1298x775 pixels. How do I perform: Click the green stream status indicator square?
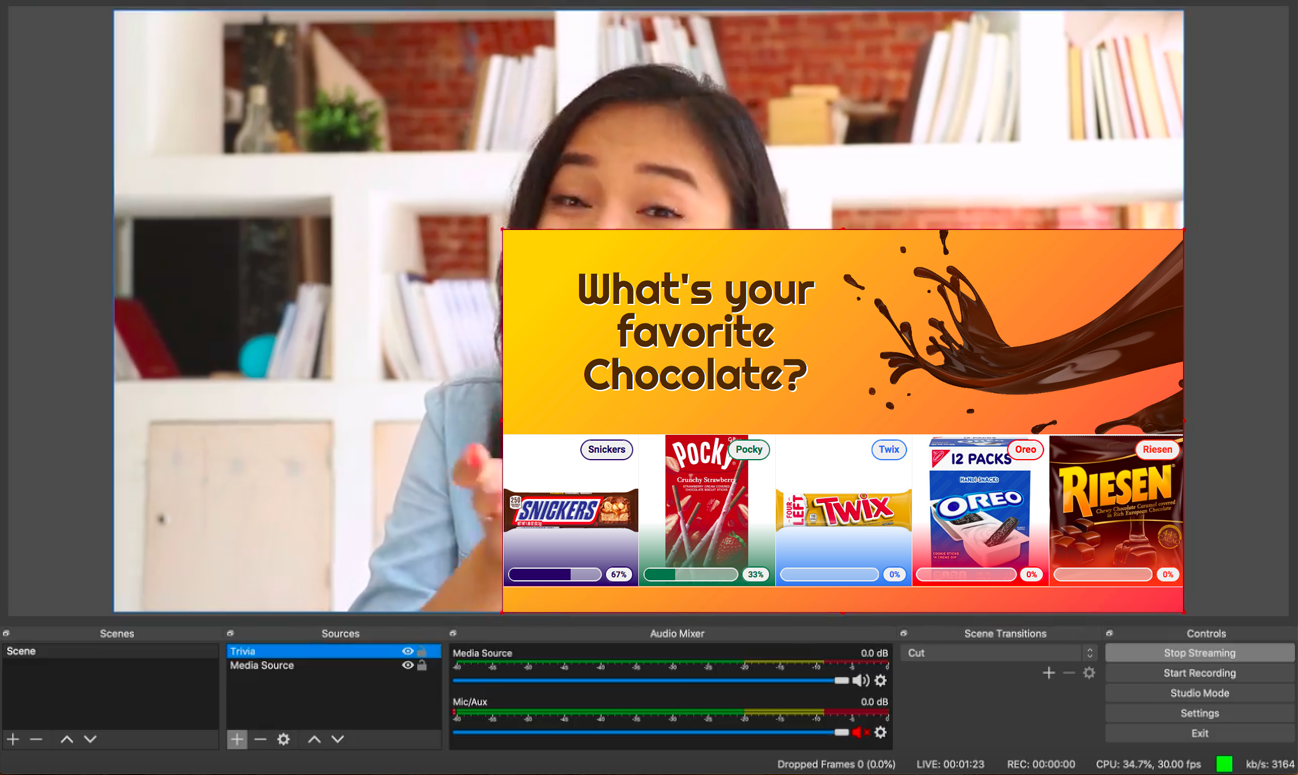coord(1224,764)
